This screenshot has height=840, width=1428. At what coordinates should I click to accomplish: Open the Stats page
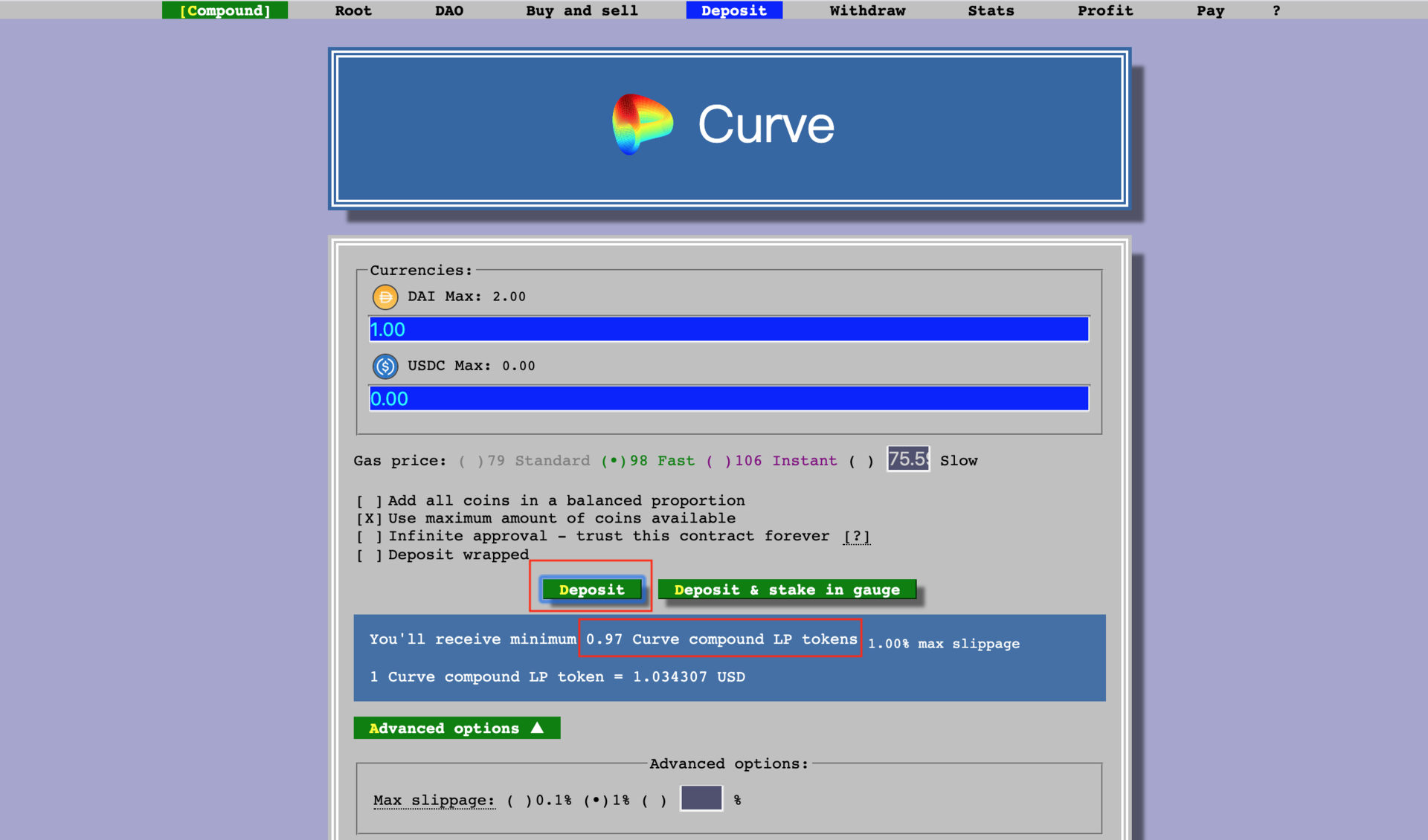click(x=991, y=10)
